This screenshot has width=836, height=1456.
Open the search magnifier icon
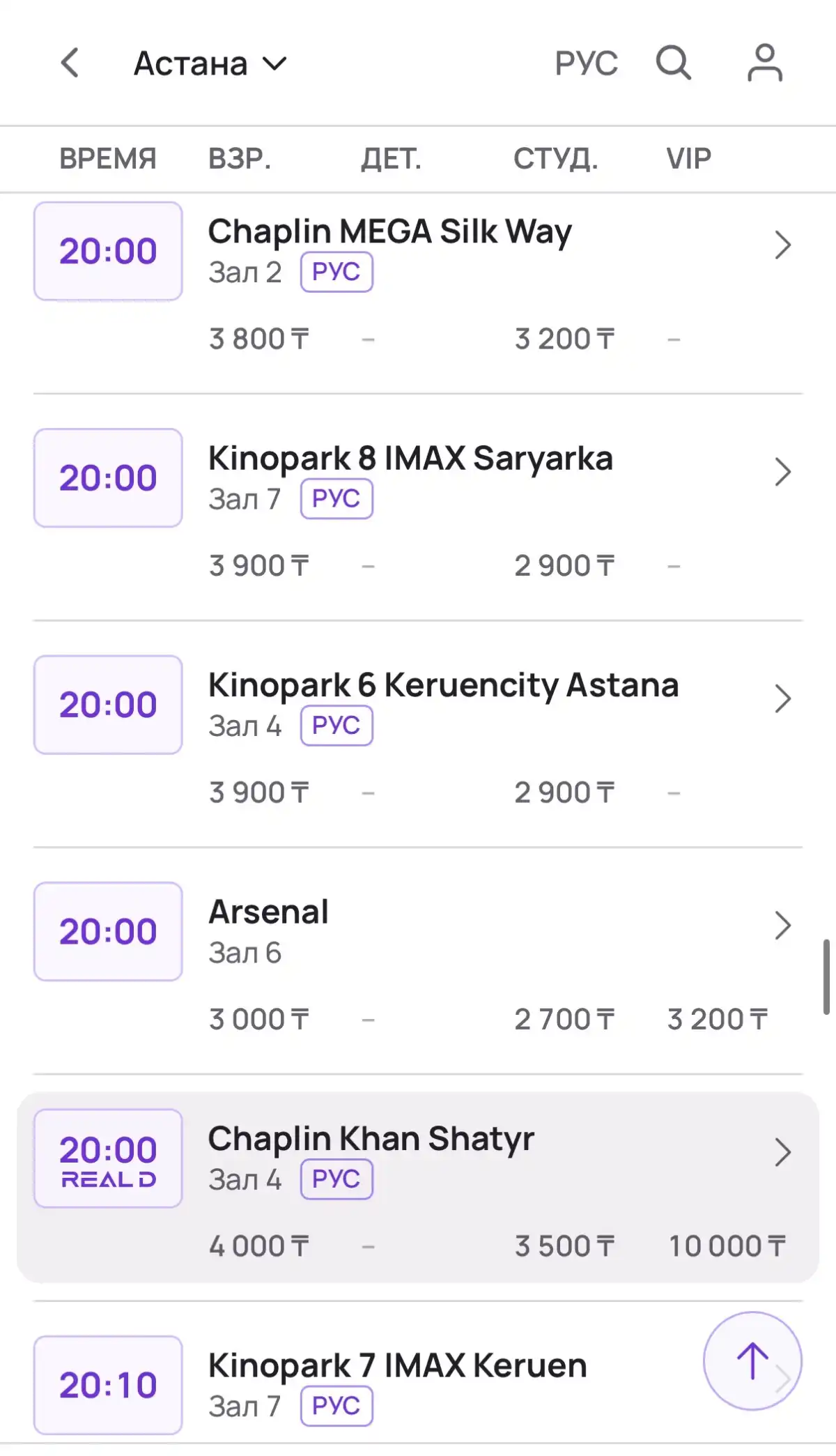(x=673, y=63)
